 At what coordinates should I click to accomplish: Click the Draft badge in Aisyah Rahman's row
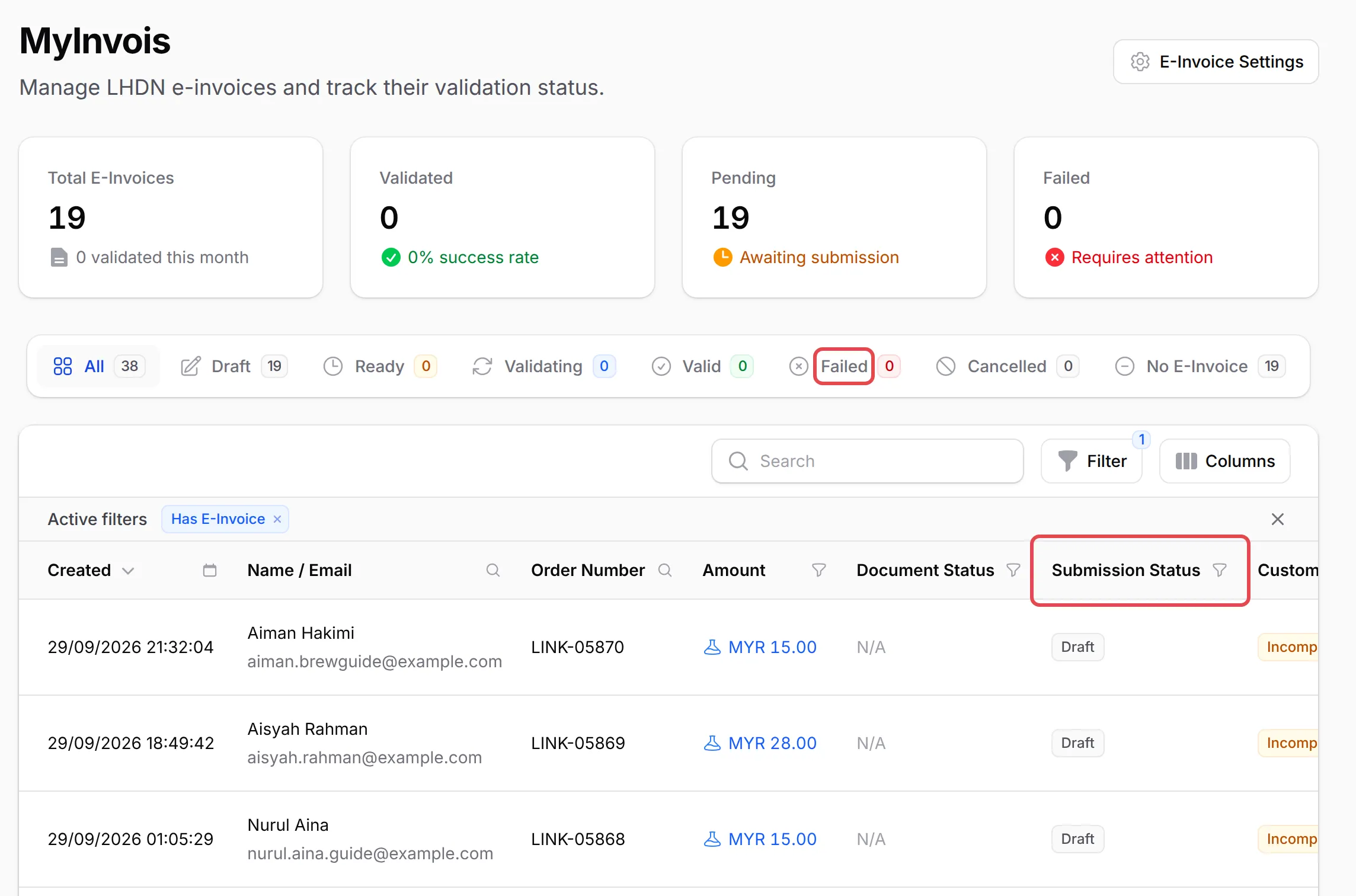(x=1077, y=743)
